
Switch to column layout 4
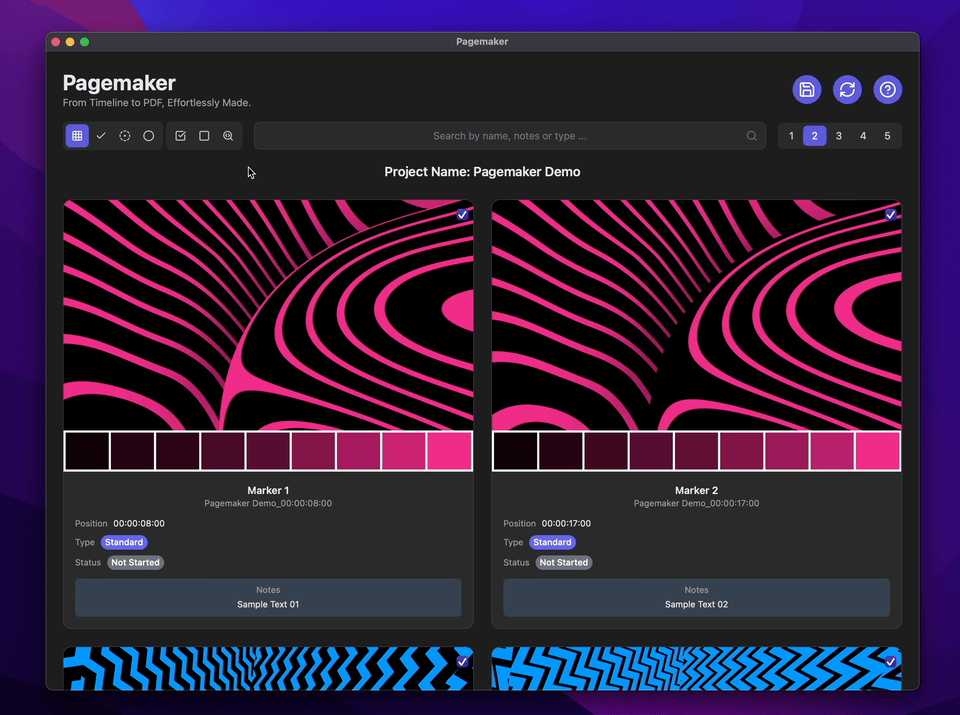(x=863, y=136)
